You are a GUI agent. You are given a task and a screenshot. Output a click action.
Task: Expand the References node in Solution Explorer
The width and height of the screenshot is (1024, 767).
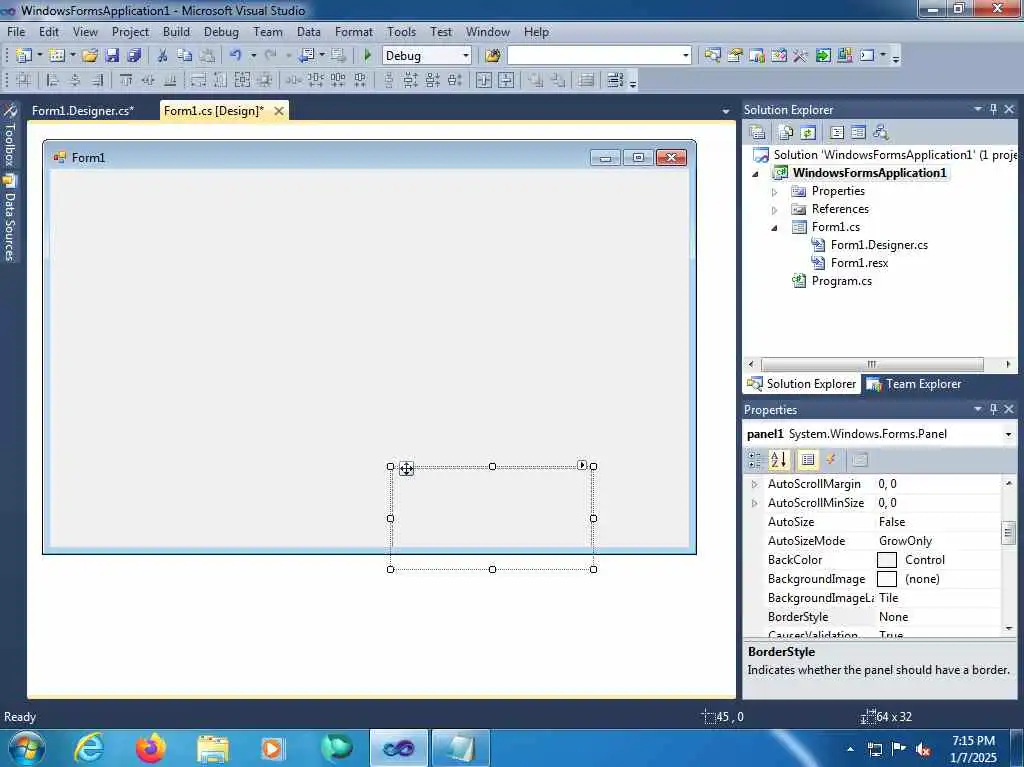pos(775,210)
